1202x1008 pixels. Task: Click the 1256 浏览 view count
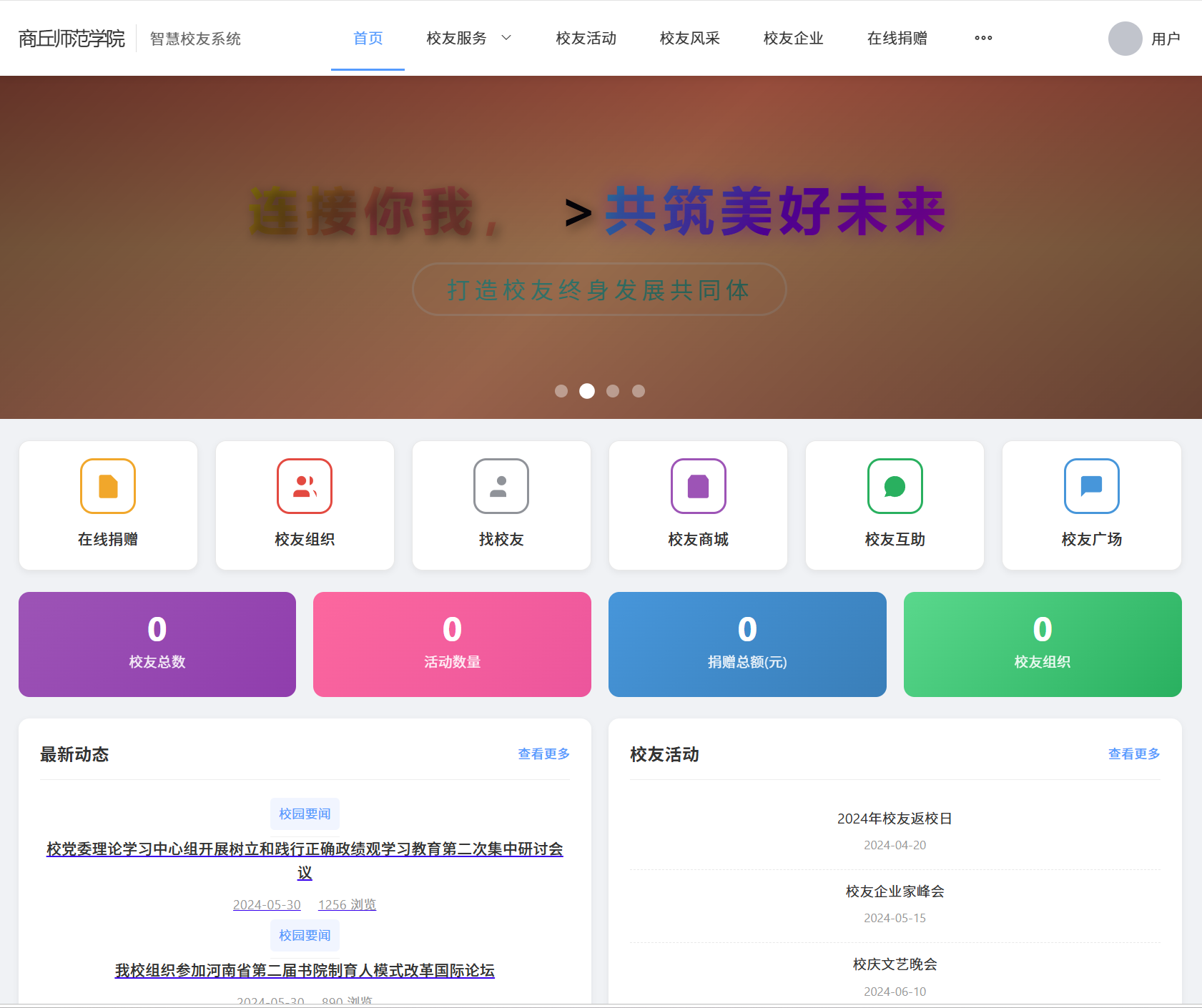click(347, 905)
